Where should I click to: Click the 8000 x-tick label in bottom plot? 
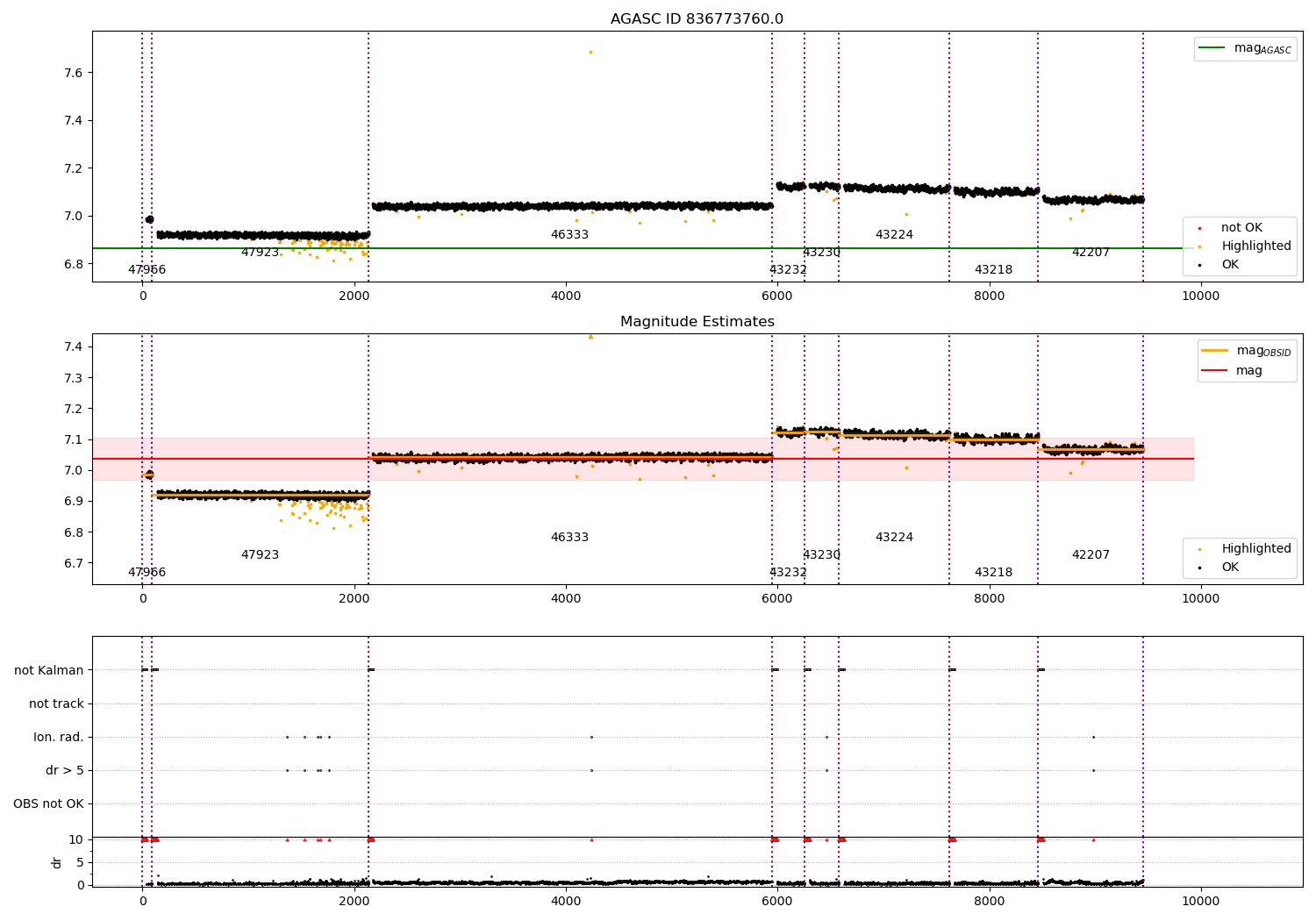coord(989,901)
